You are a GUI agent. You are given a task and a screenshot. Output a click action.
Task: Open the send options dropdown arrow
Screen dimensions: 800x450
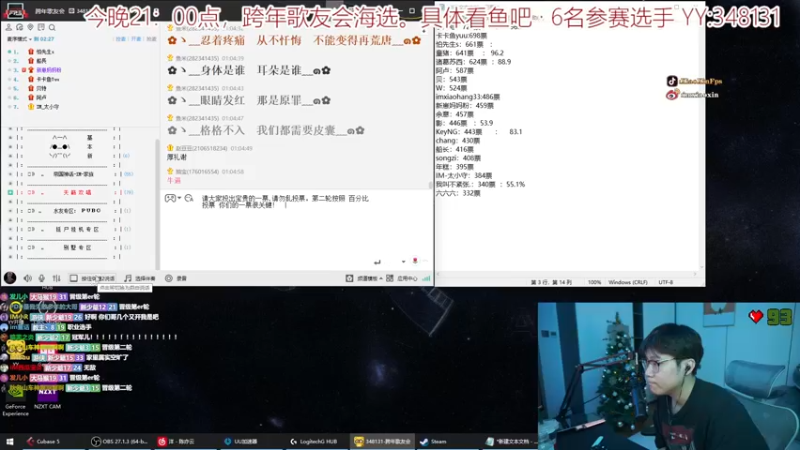coord(403,262)
